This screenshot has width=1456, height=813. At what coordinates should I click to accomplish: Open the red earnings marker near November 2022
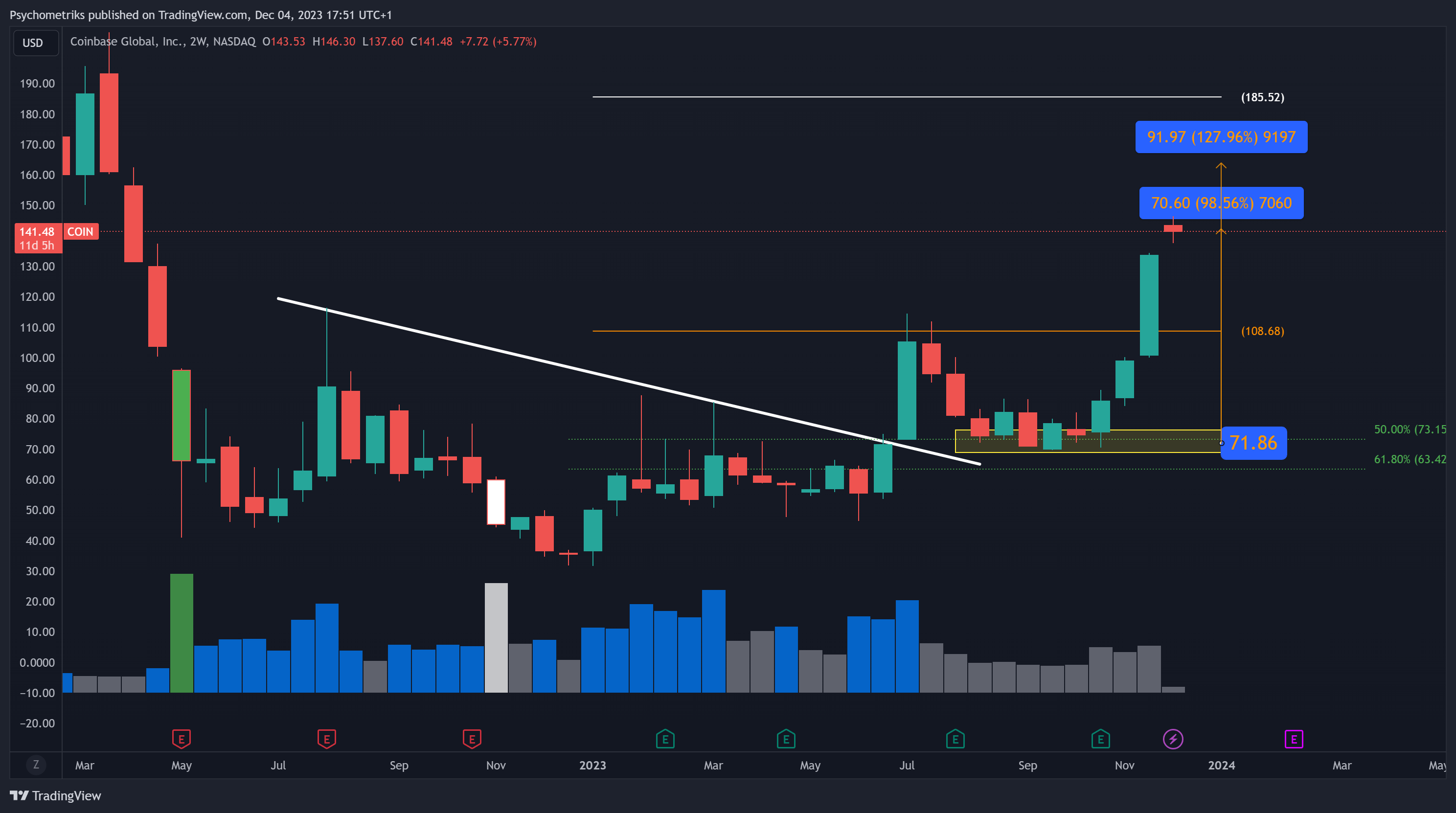[x=472, y=739]
